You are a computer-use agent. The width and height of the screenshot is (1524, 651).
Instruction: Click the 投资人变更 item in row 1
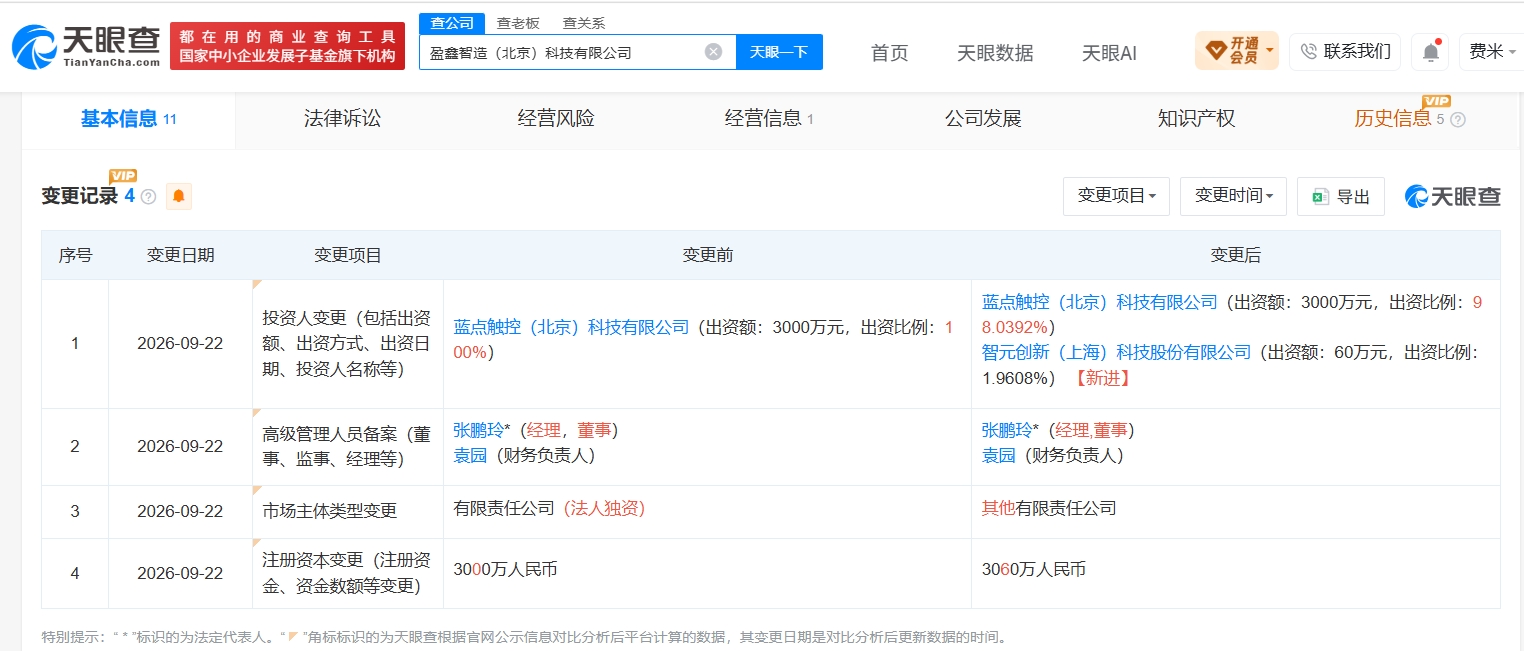click(347, 343)
